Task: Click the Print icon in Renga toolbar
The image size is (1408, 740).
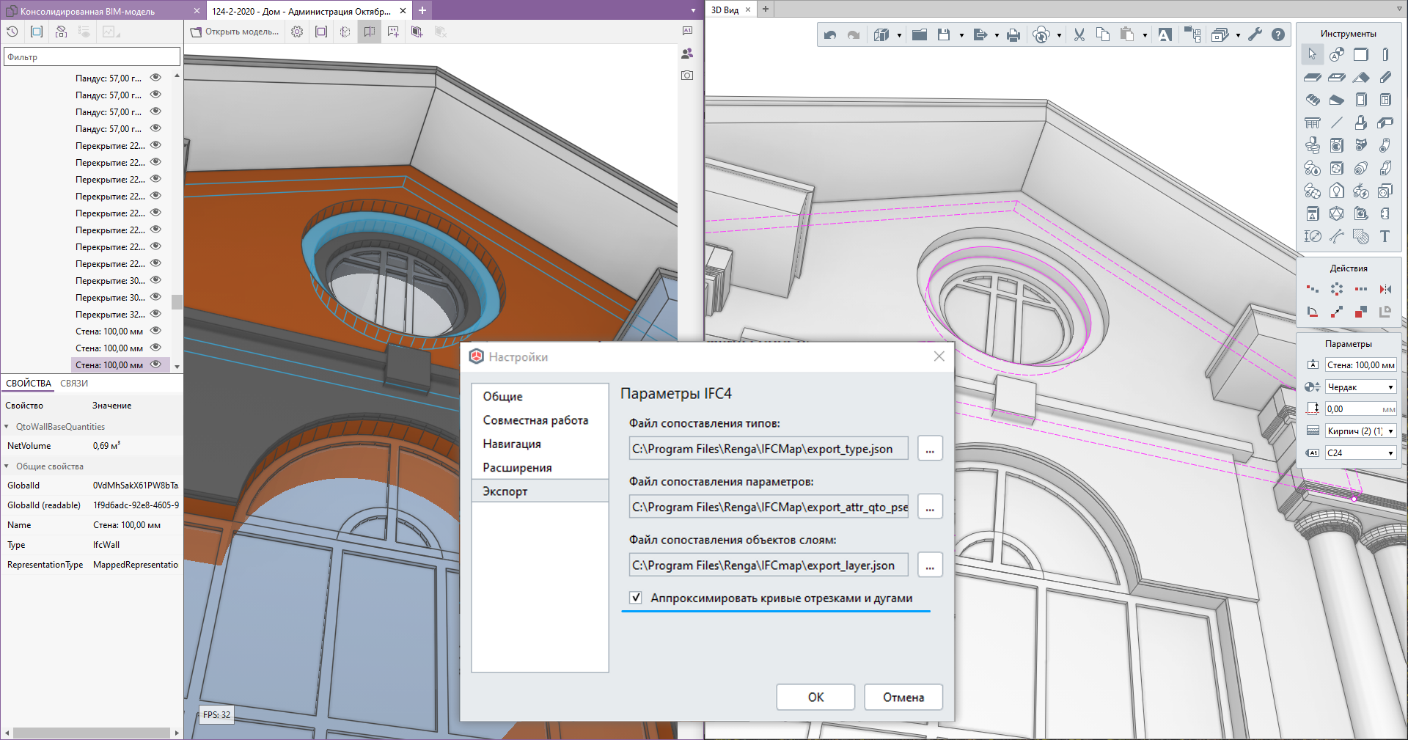Action: pos(1013,35)
